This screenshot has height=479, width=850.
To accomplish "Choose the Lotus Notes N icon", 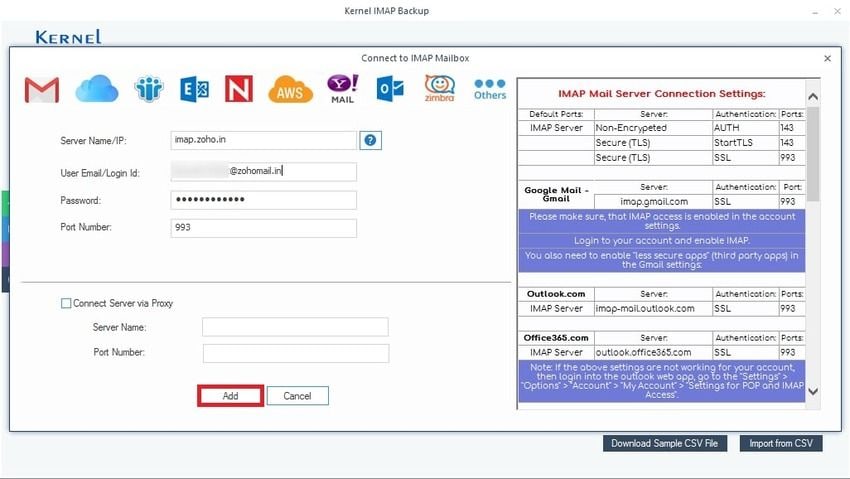I will click(x=239, y=89).
